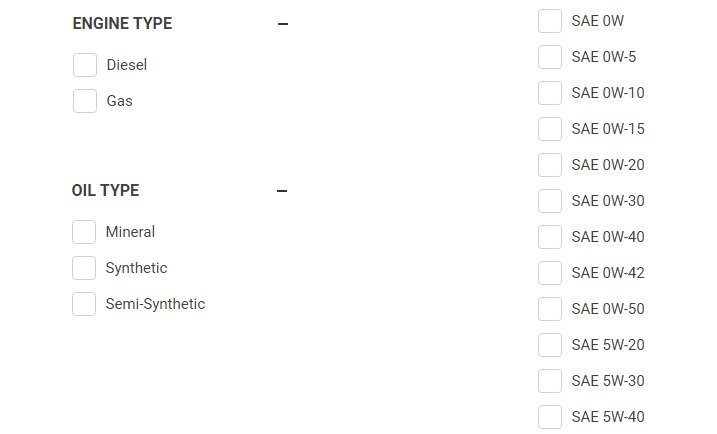Tick the SAE 5W-20 checkbox
This screenshot has width=717, height=434.
click(550, 345)
